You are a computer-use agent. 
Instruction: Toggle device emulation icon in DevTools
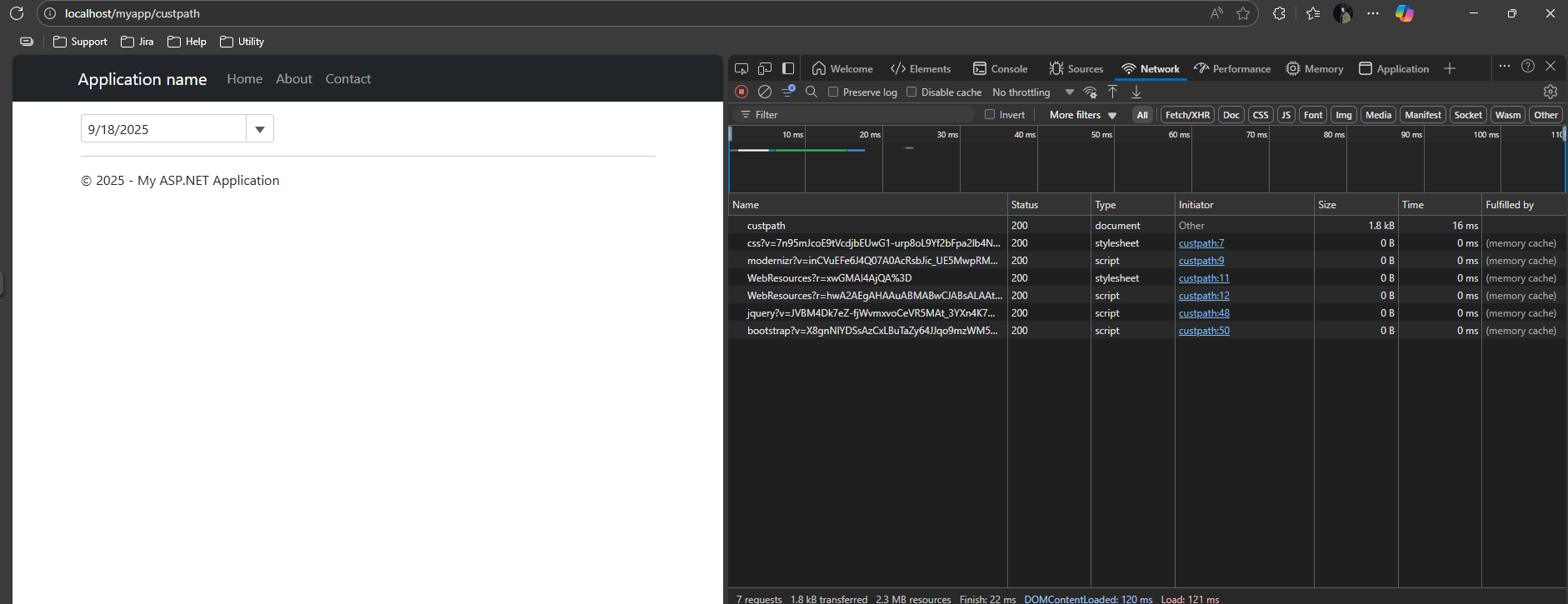pos(765,68)
